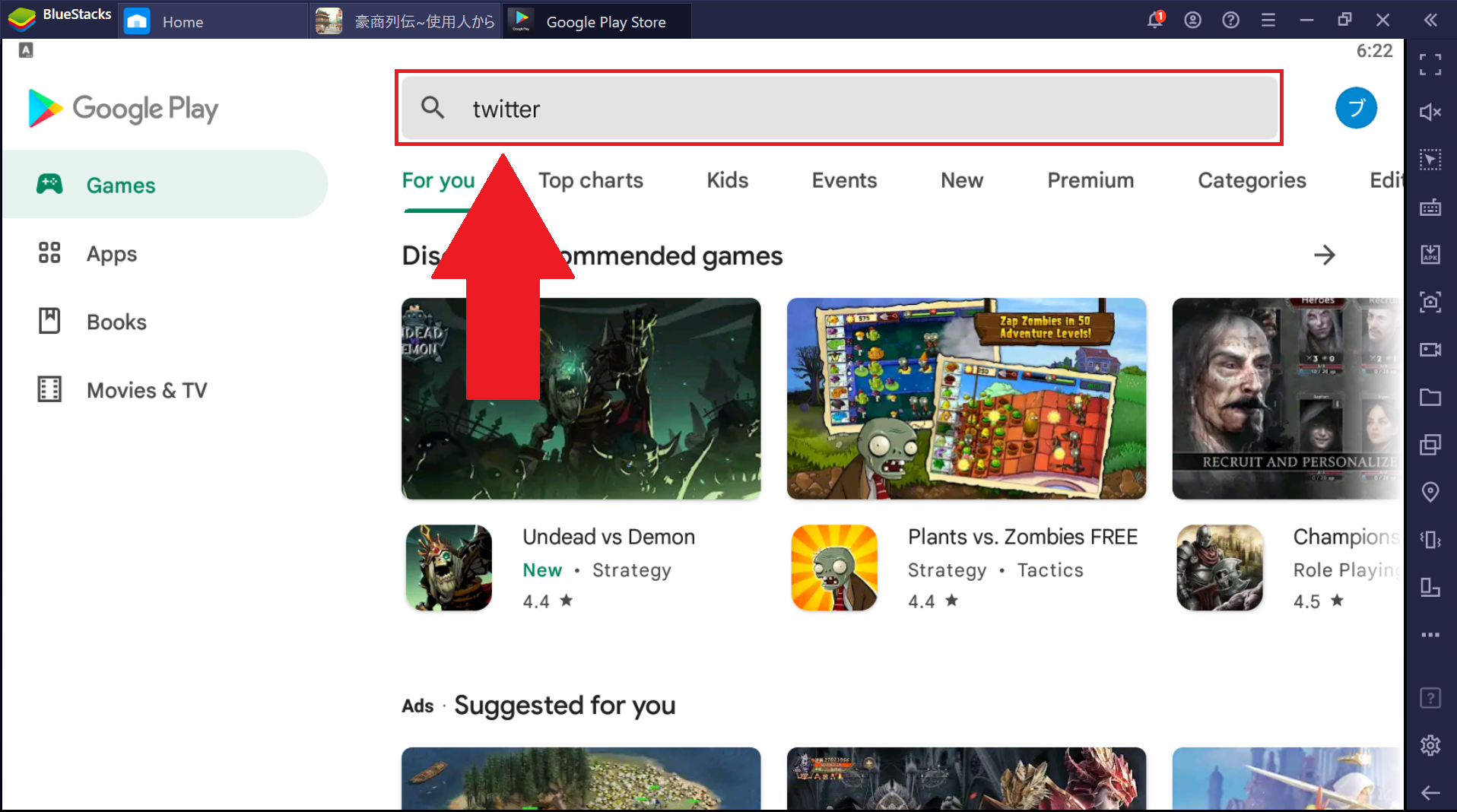Open the Undead vs Demon banner image

point(581,398)
